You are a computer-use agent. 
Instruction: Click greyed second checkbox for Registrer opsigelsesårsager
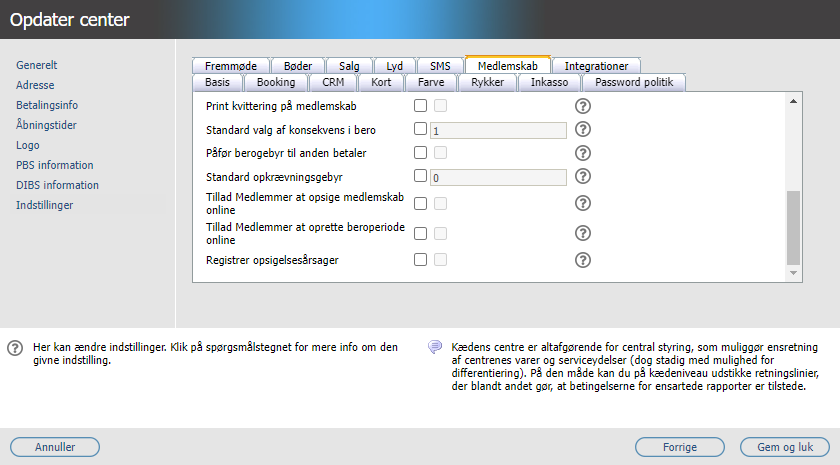(440, 260)
